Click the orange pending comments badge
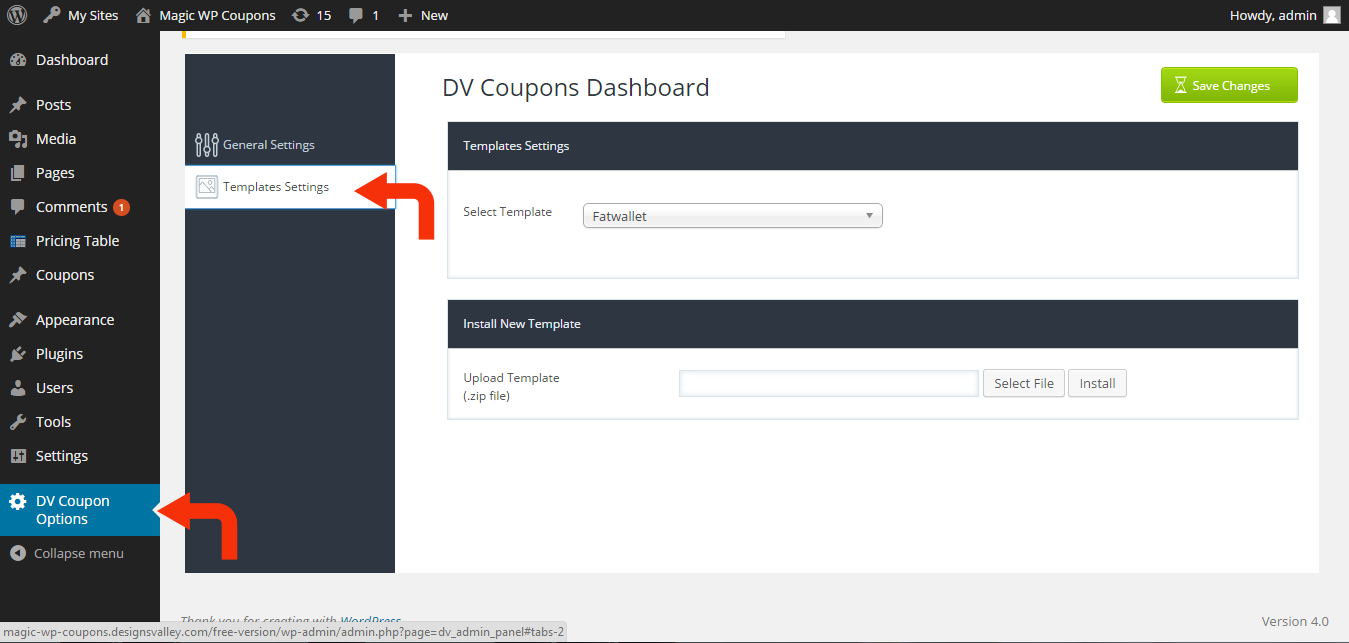 click(121, 208)
